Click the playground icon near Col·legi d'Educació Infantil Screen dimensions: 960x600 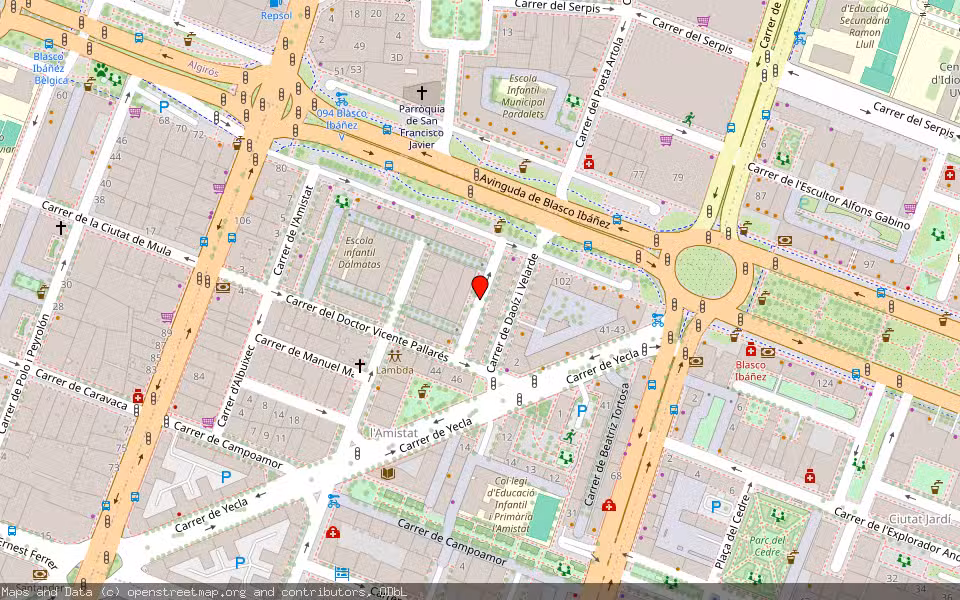pyautogui.click(x=565, y=456)
